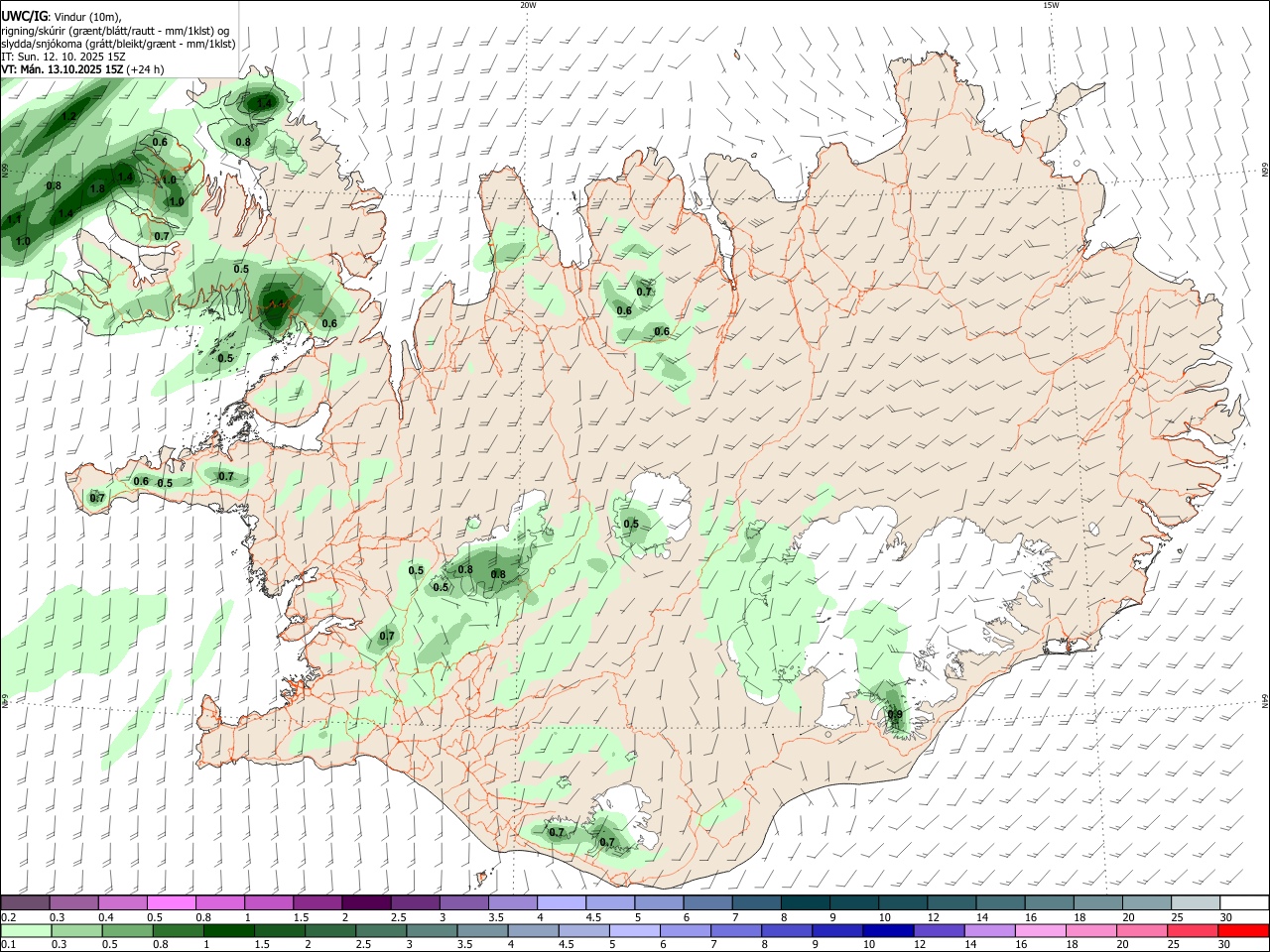Click the '0.1' label on the lower legend
Viewport: 1270px width, 952px height.
9,945
